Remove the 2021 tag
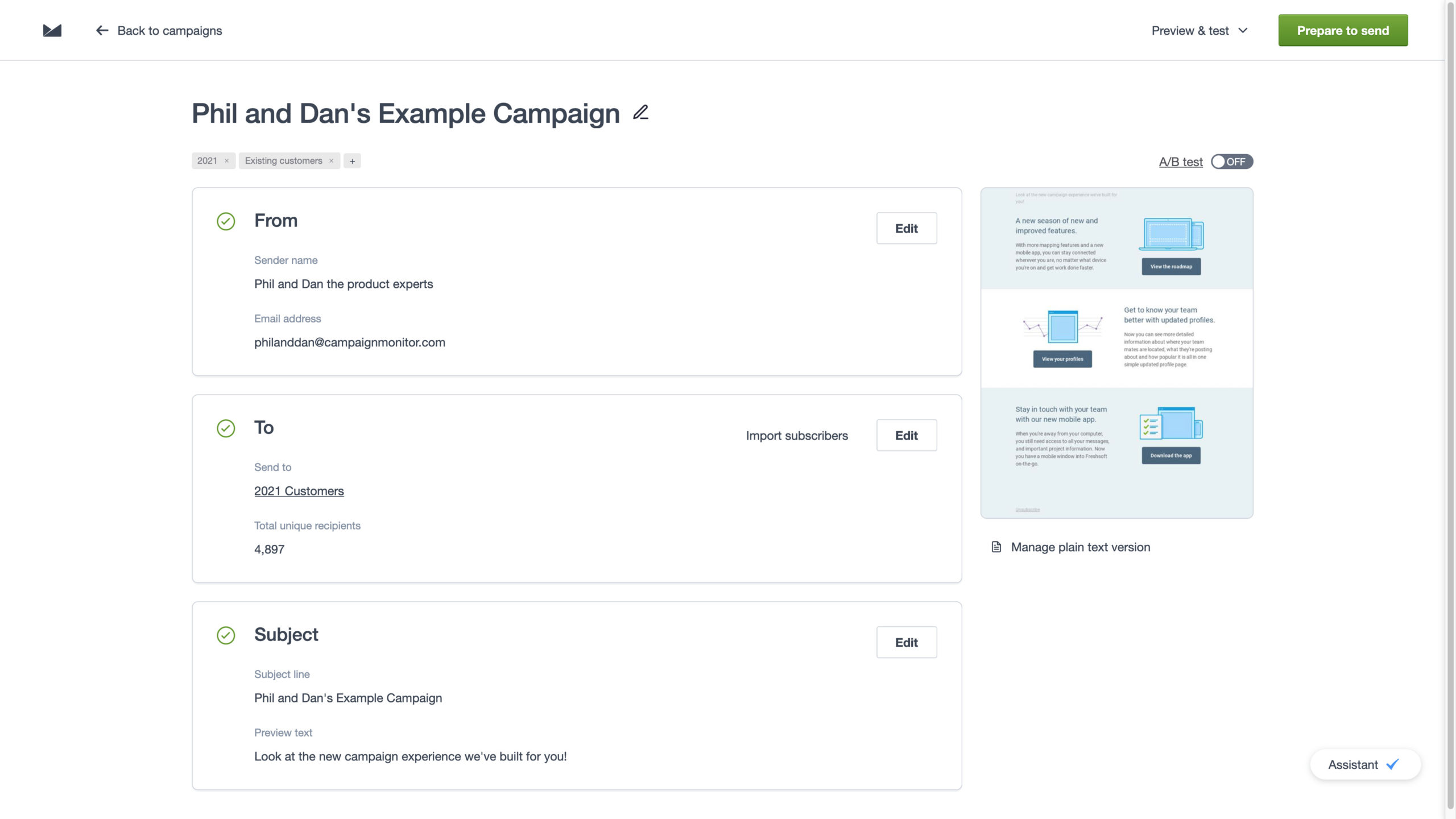 point(226,161)
